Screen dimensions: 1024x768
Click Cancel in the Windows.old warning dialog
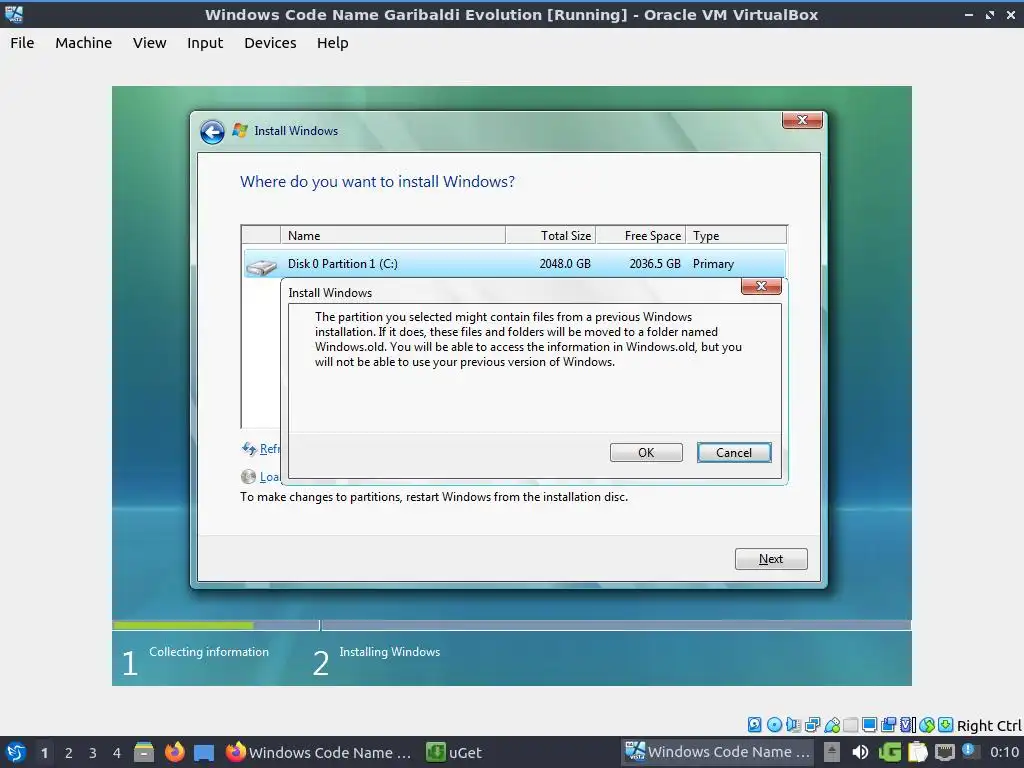pyautogui.click(x=734, y=453)
